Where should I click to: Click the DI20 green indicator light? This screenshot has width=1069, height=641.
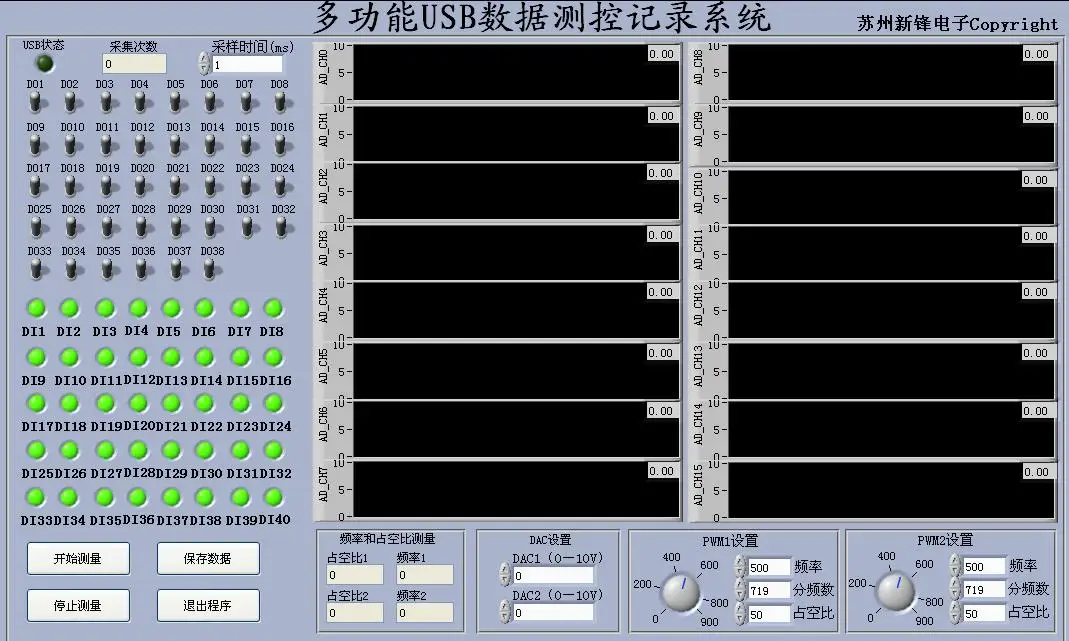(x=138, y=403)
